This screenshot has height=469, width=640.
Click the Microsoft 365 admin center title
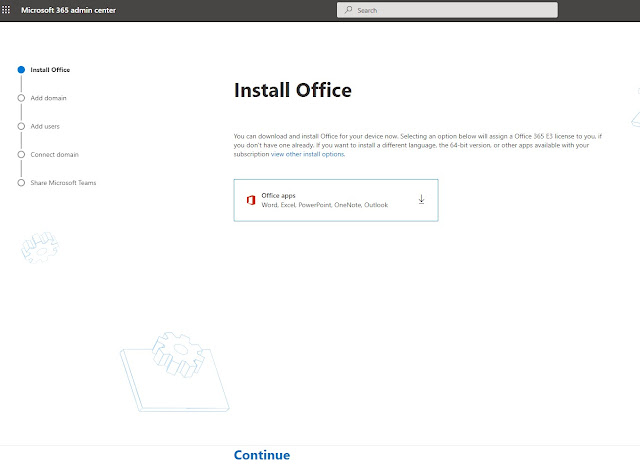click(x=69, y=10)
